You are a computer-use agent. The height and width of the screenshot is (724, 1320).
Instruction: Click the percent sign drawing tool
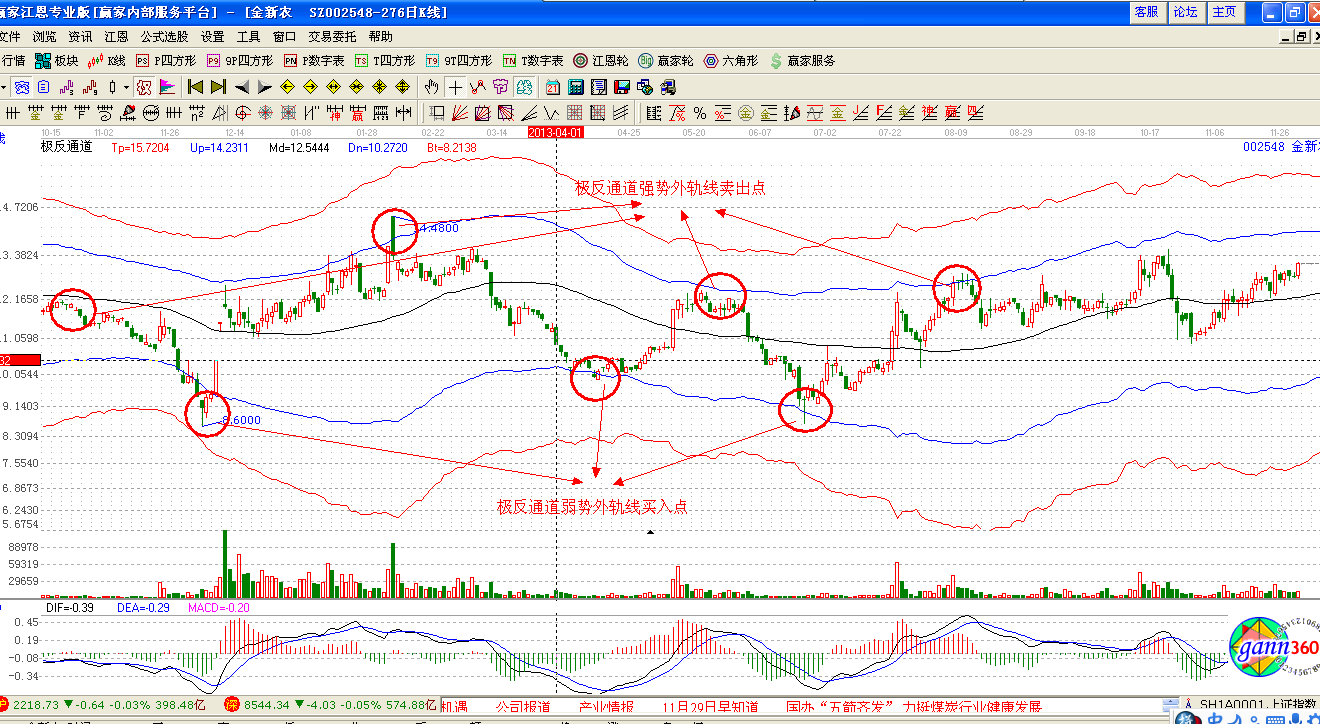[699, 112]
